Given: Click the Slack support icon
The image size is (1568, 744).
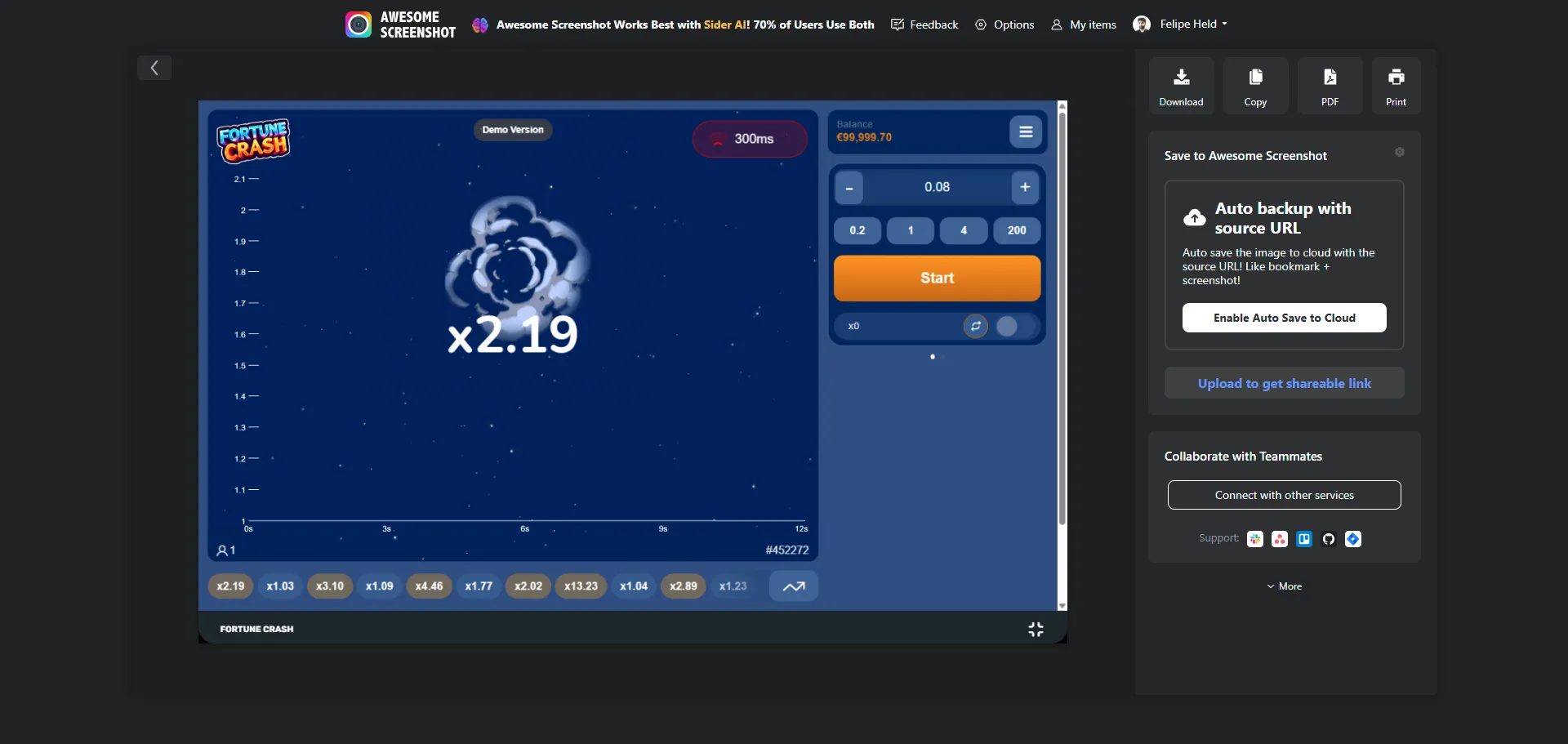Looking at the screenshot, I should 1255,539.
